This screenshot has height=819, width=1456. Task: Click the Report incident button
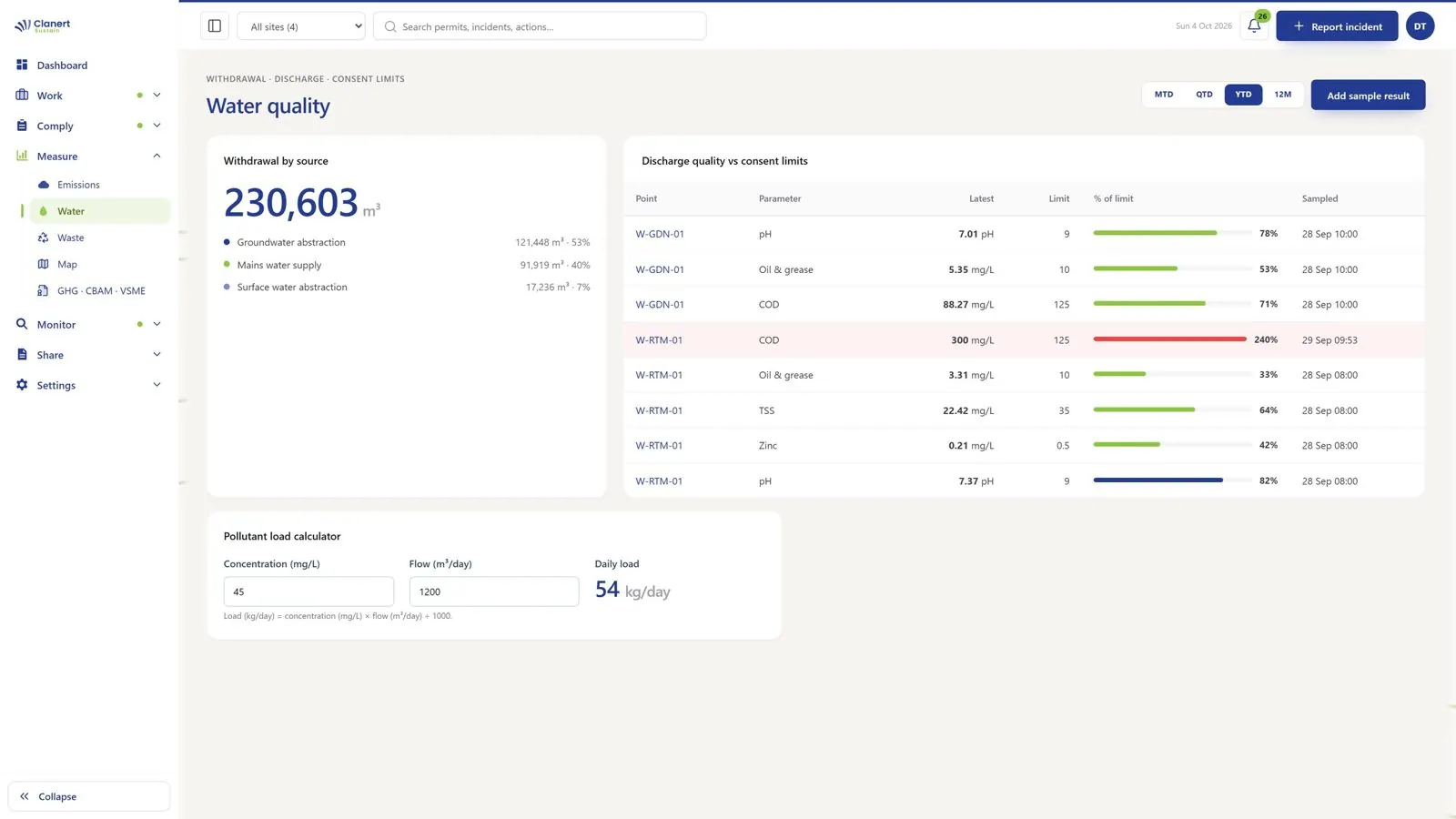tap(1337, 26)
